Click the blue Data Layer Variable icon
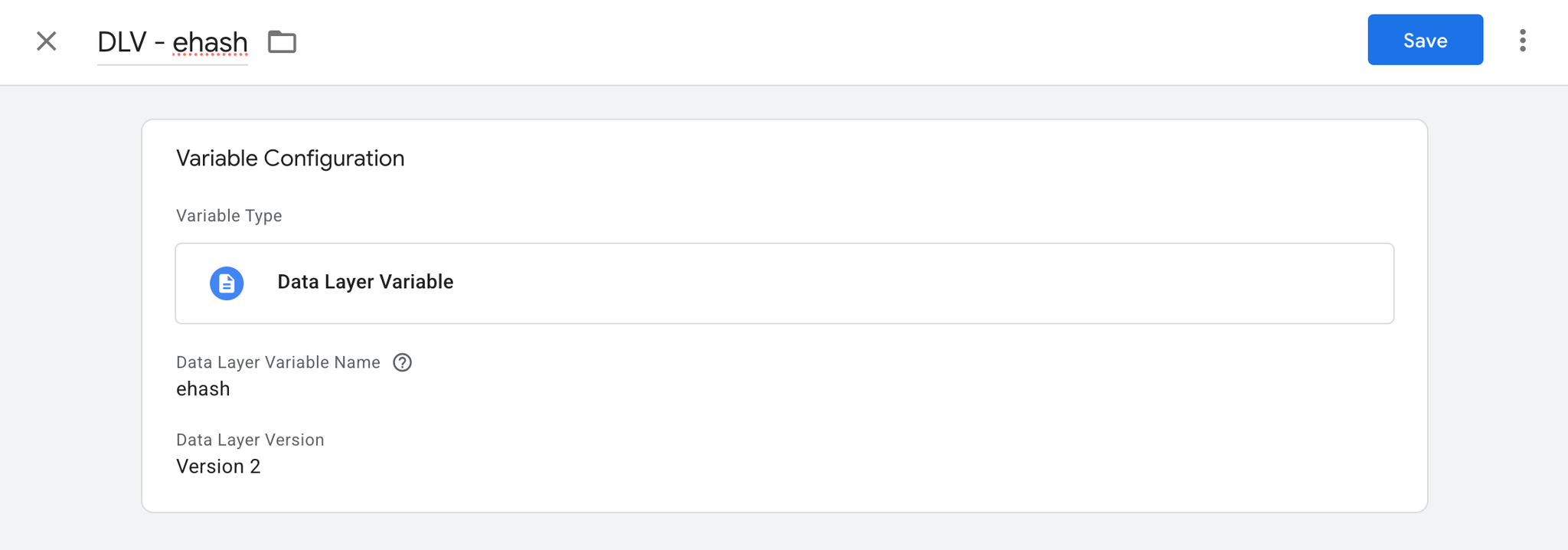The width and height of the screenshot is (1568, 550). pos(227,283)
